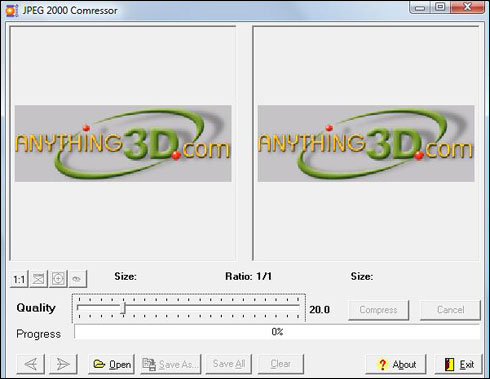
Task: Click the 1:1 actual size icon
Action: click(x=19, y=279)
